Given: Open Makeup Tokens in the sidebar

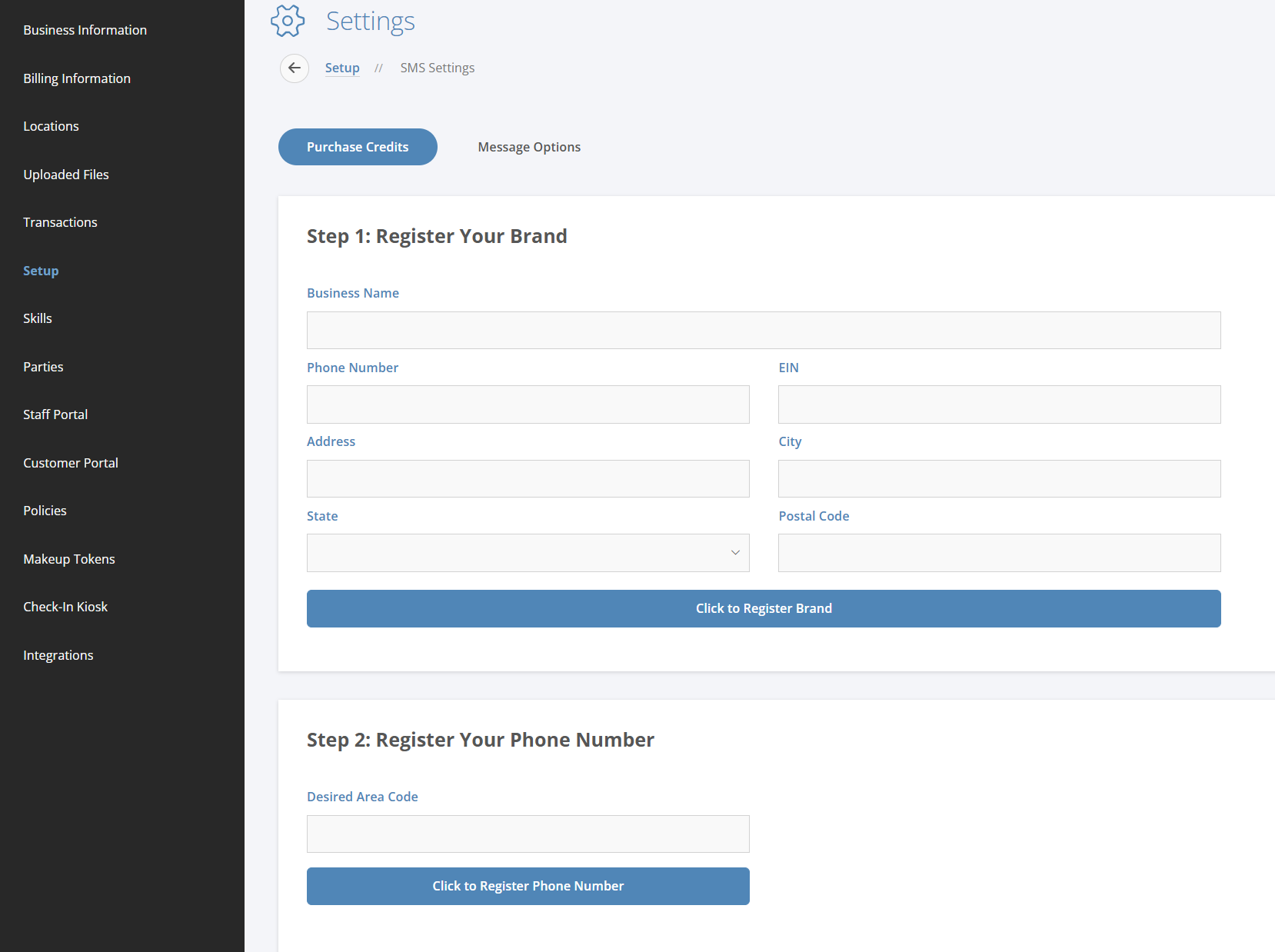Looking at the screenshot, I should coord(69,559).
